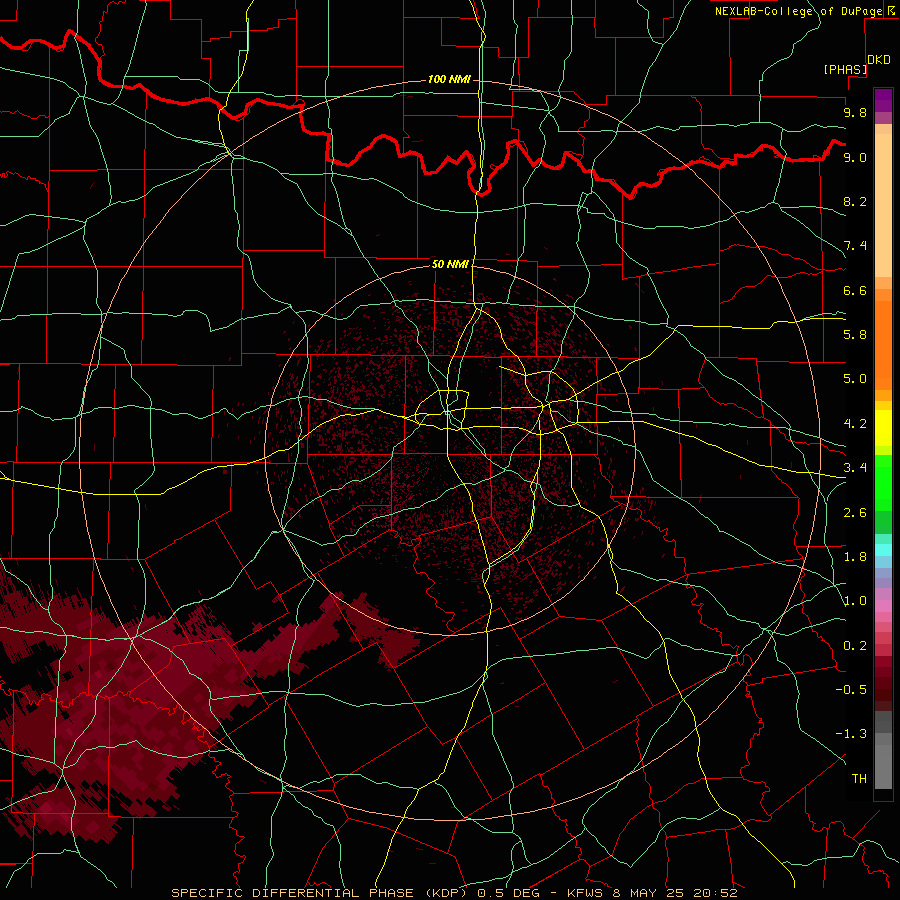Screen dimensions: 900x900
Task: Click the 1.8 scale value
Action: click(855, 557)
